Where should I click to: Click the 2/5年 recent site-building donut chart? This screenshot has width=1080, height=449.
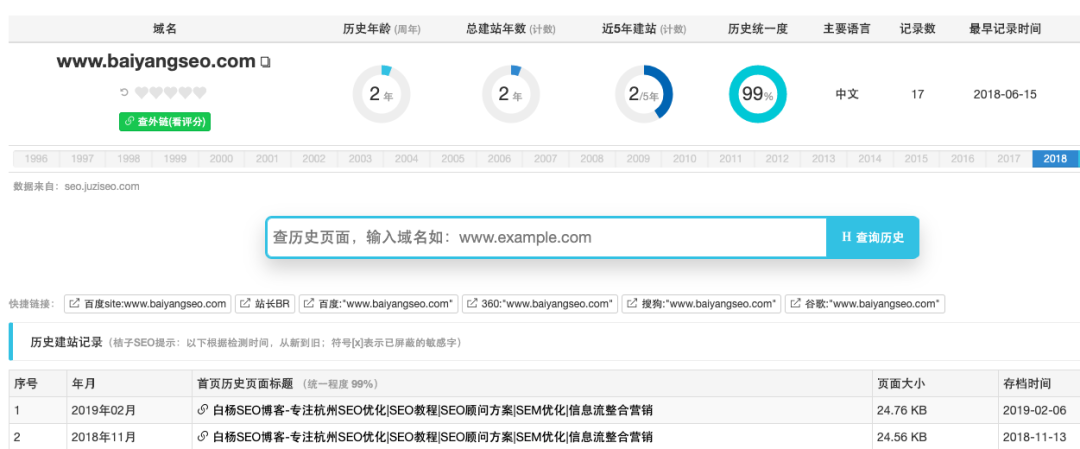[643, 95]
